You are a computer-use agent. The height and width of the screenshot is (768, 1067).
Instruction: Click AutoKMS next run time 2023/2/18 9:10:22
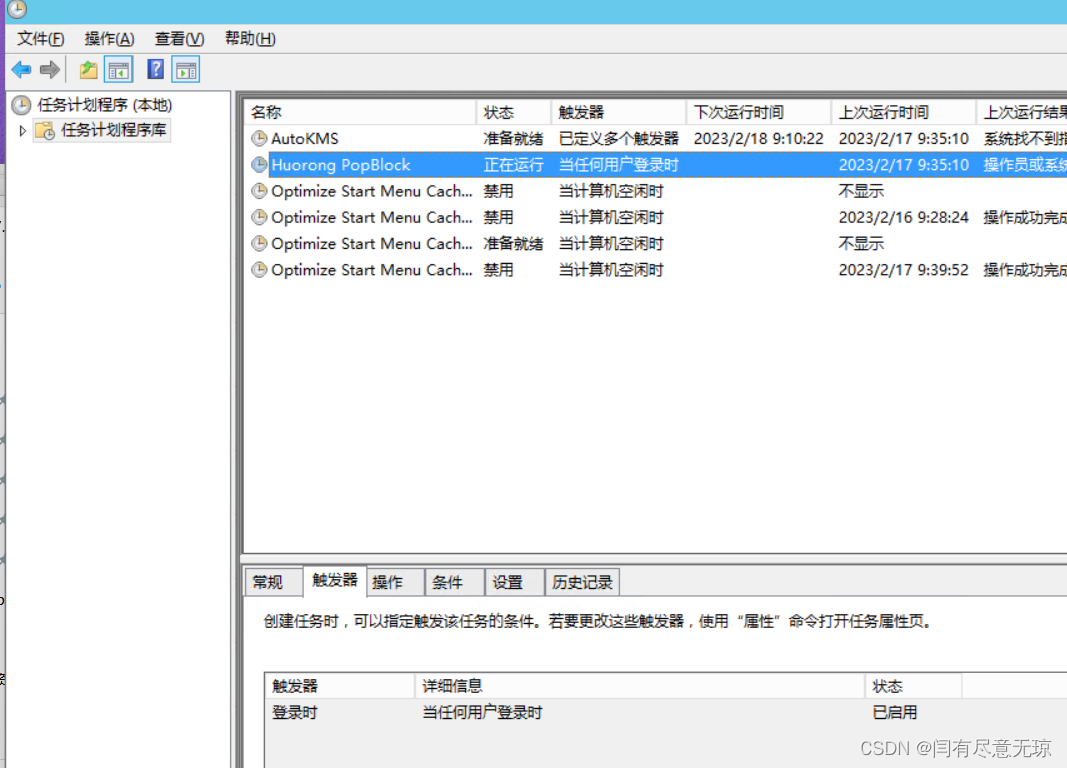coord(759,139)
